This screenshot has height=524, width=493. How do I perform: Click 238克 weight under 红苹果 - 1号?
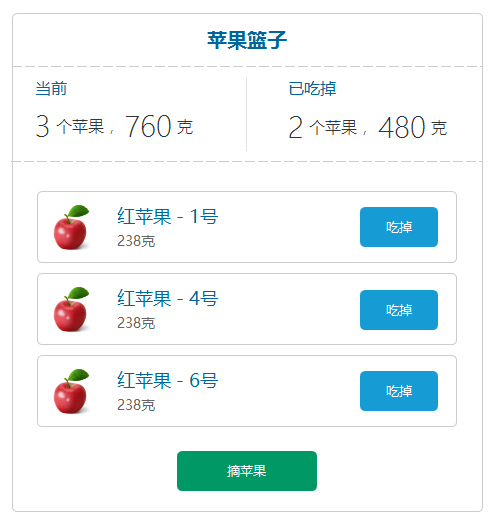pyautogui.click(x=136, y=241)
